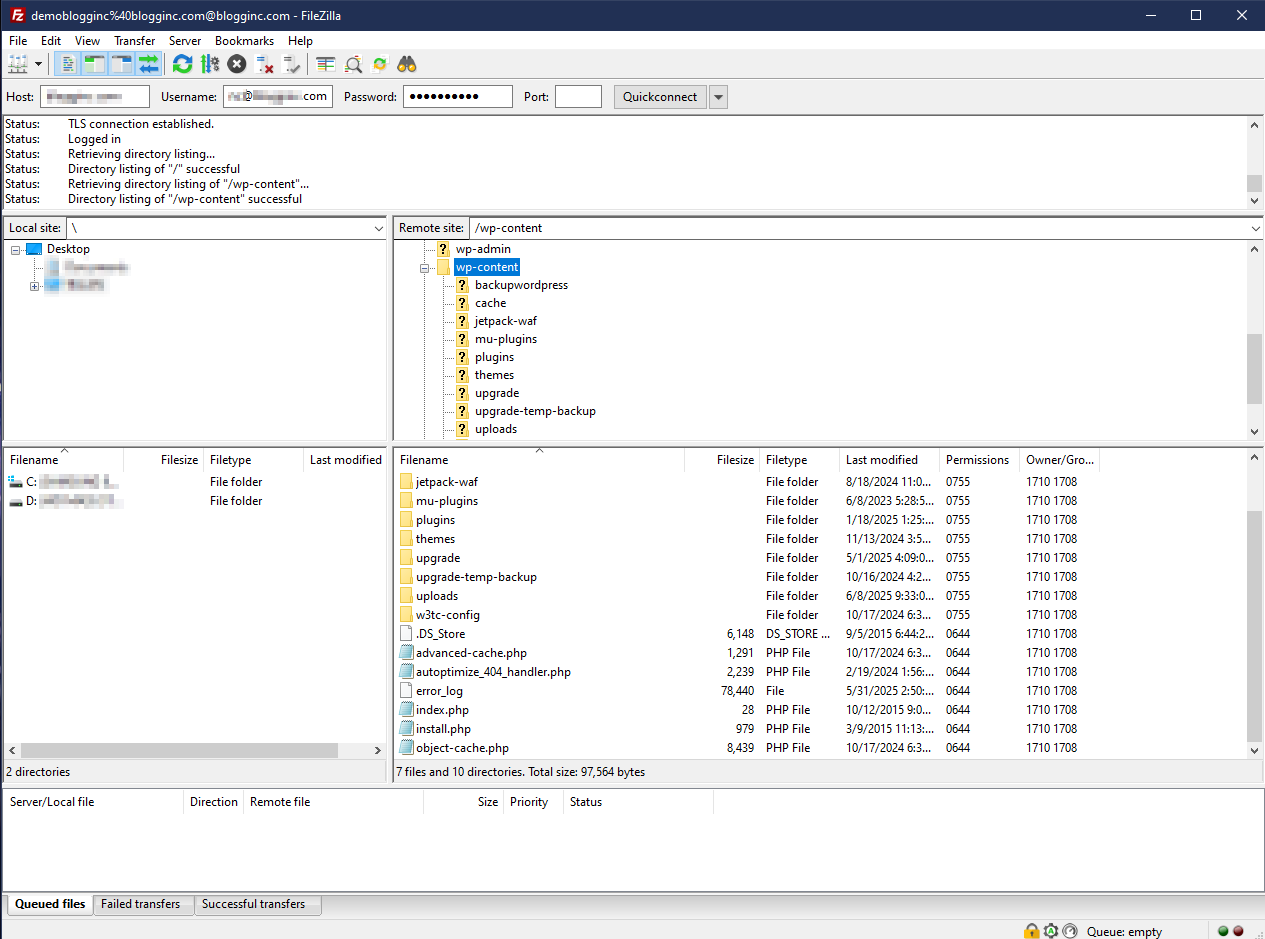
Task: Expand the Remote site path dropdown
Action: coord(1255,228)
